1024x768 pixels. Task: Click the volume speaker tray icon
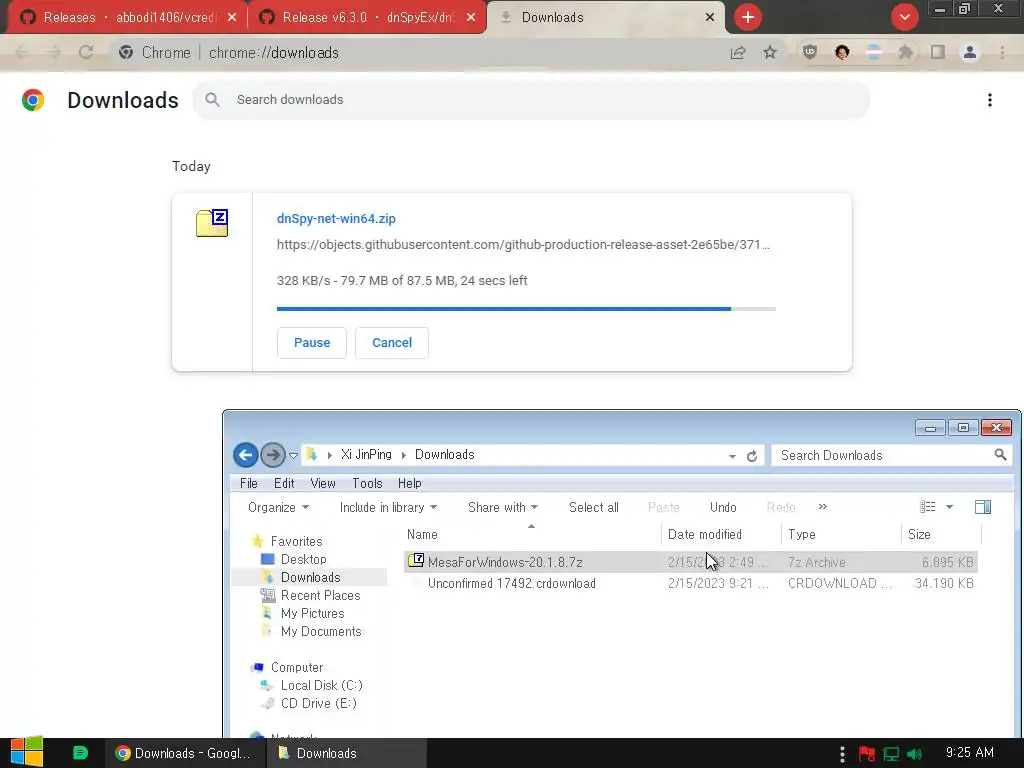[x=914, y=754]
